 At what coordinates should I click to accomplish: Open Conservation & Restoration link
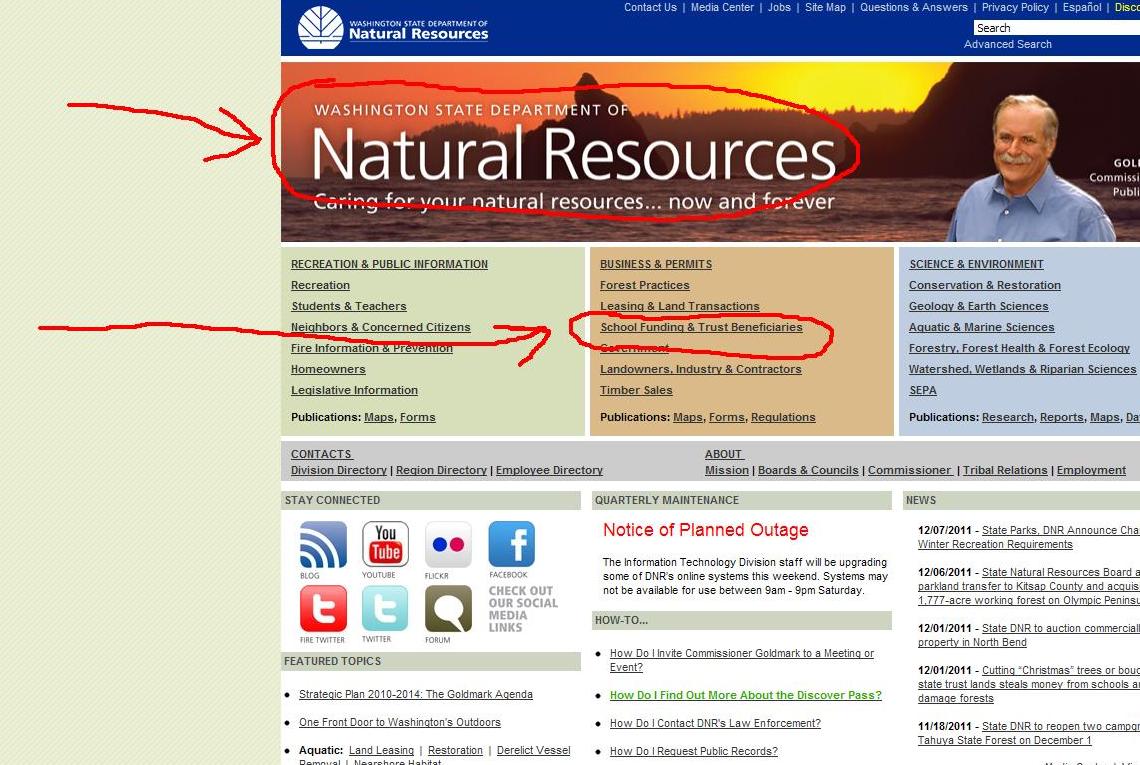click(984, 286)
